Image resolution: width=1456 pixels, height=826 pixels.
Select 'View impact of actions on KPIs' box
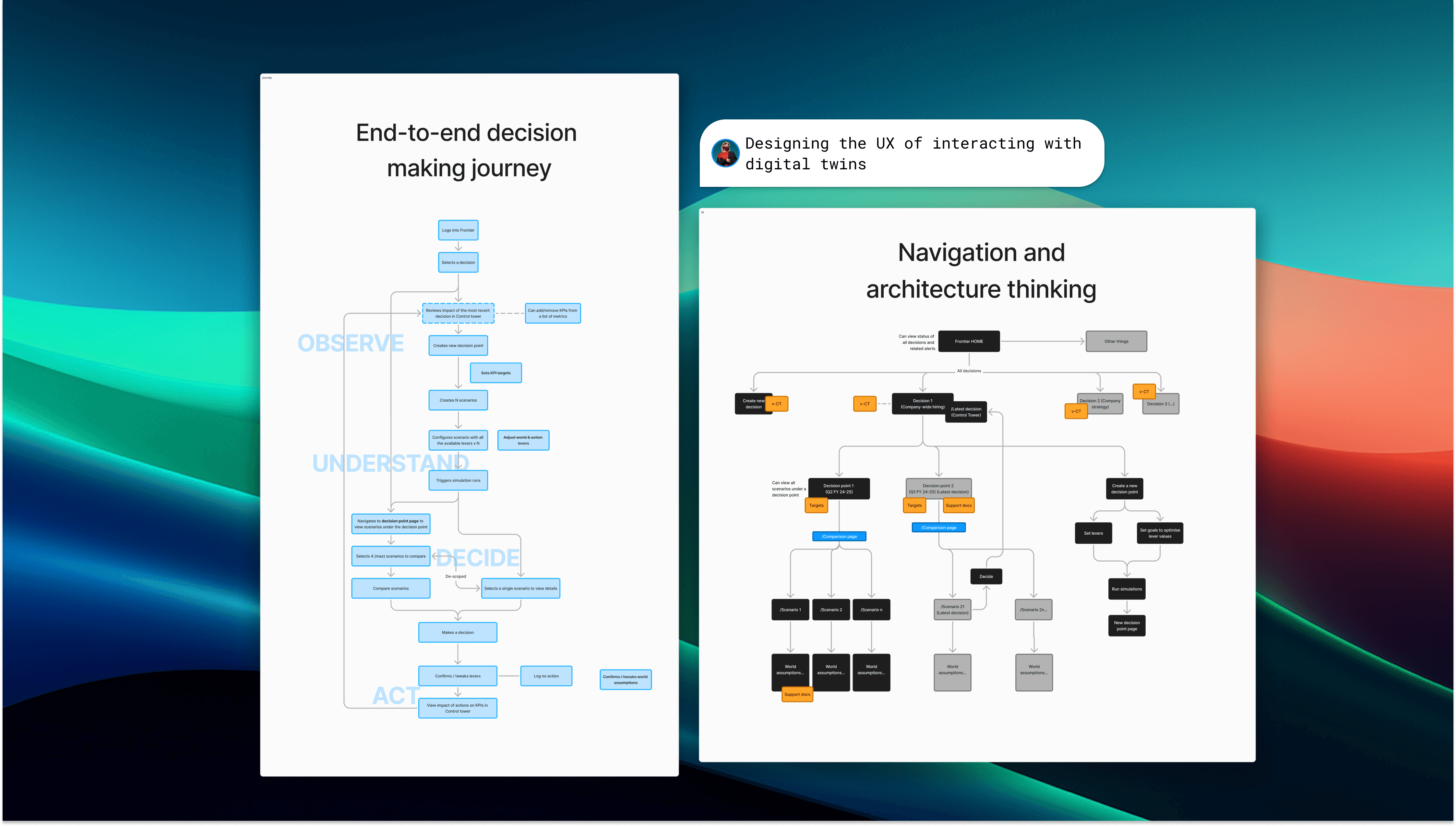click(x=458, y=709)
